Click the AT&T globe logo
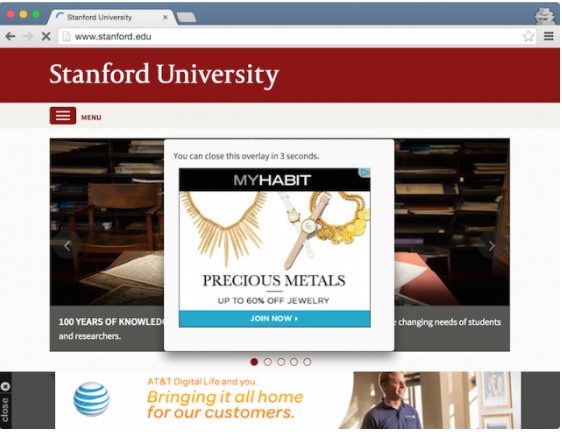The height and width of the screenshot is (442, 562). tap(91, 399)
